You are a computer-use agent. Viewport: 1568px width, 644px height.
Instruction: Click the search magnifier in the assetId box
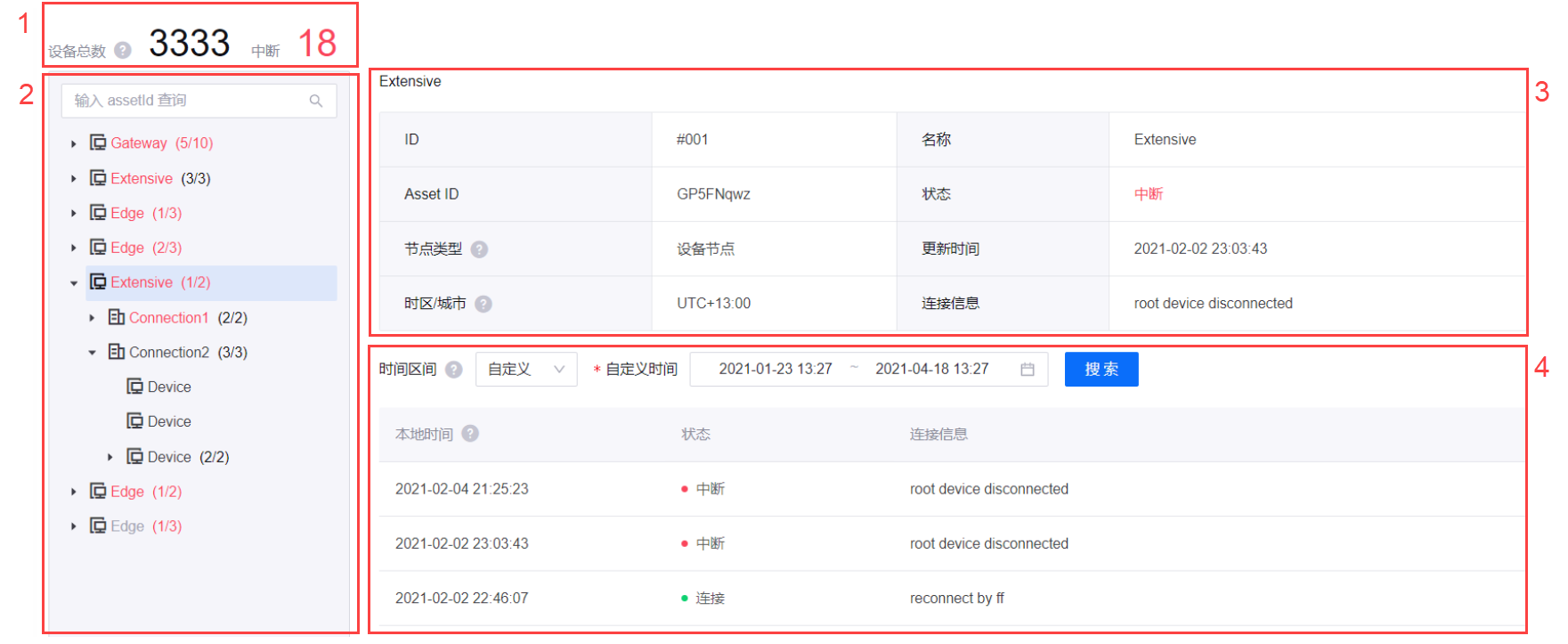(316, 101)
